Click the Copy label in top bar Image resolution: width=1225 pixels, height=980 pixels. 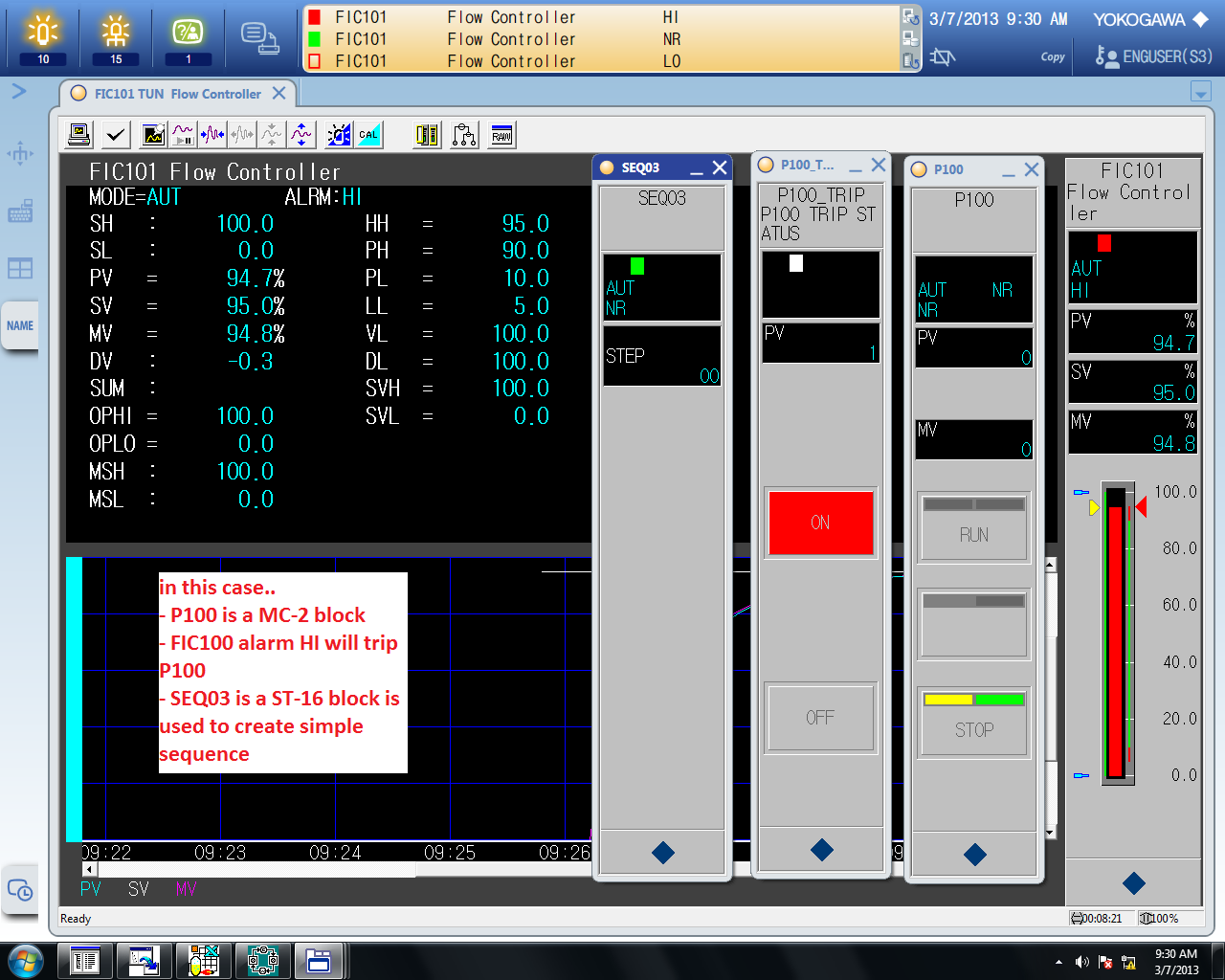pyautogui.click(x=1053, y=57)
